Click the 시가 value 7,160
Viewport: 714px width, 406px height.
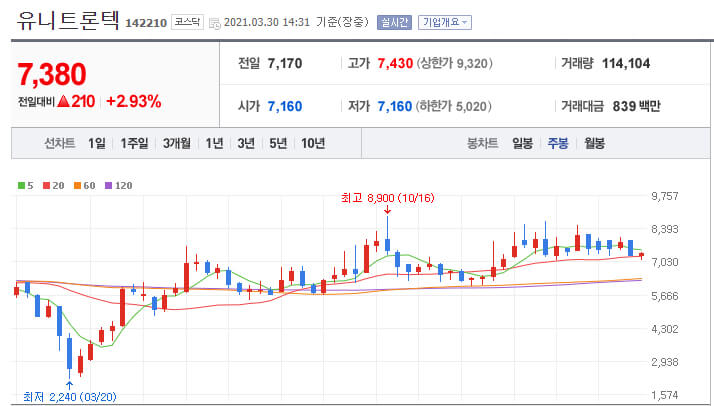(285, 107)
